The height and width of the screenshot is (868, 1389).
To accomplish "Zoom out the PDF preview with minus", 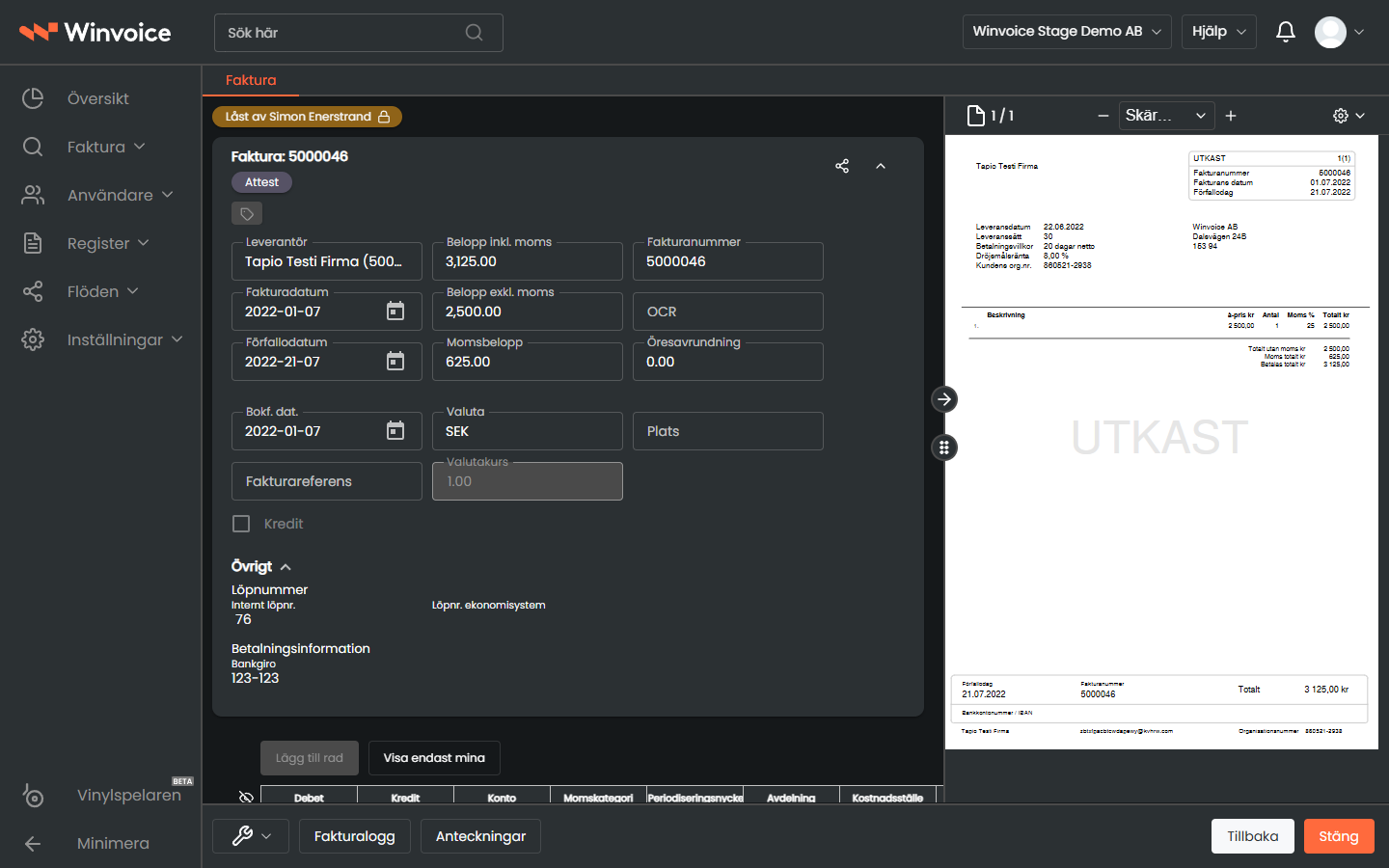I will [1103, 116].
